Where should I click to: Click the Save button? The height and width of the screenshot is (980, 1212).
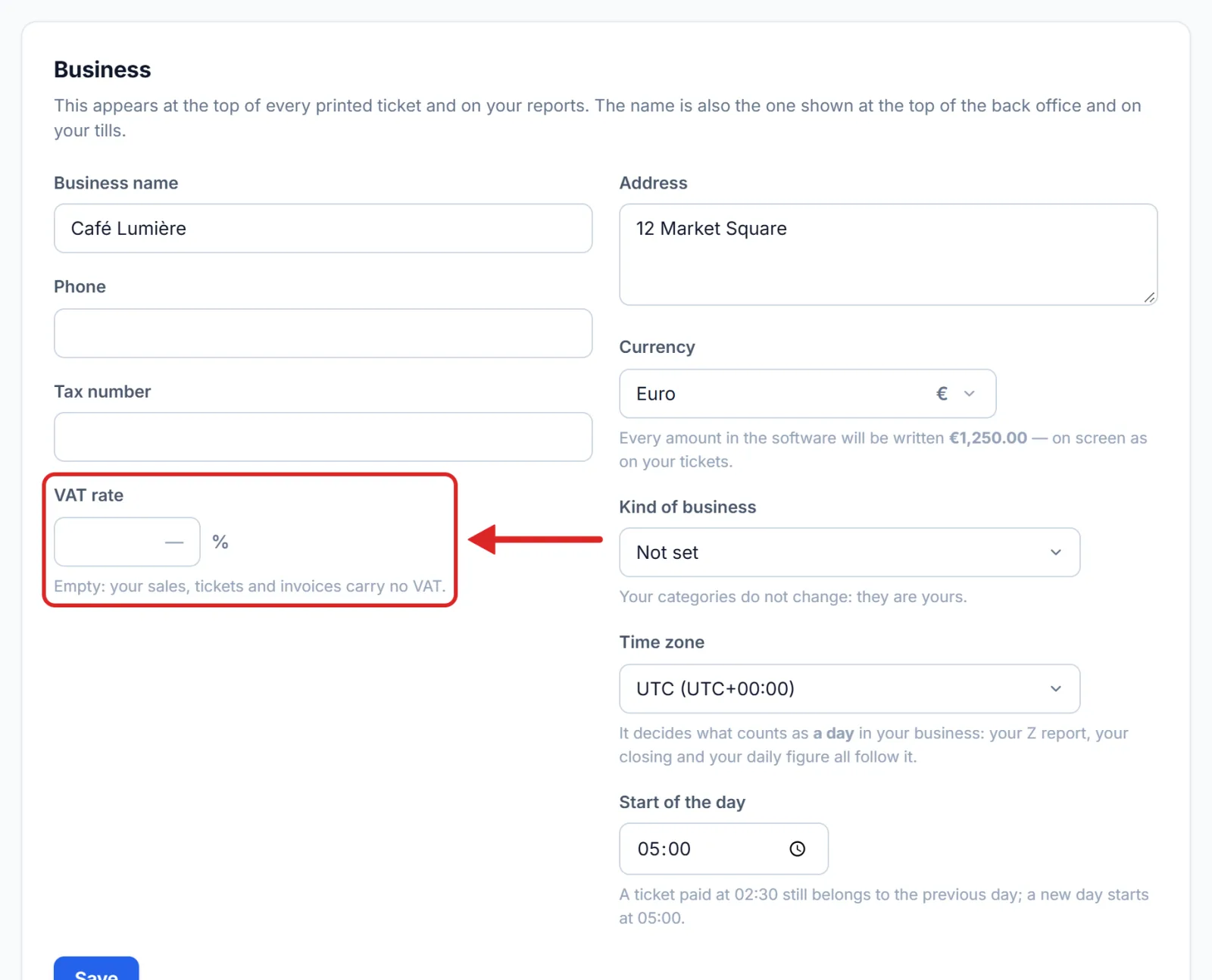click(96, 969)
